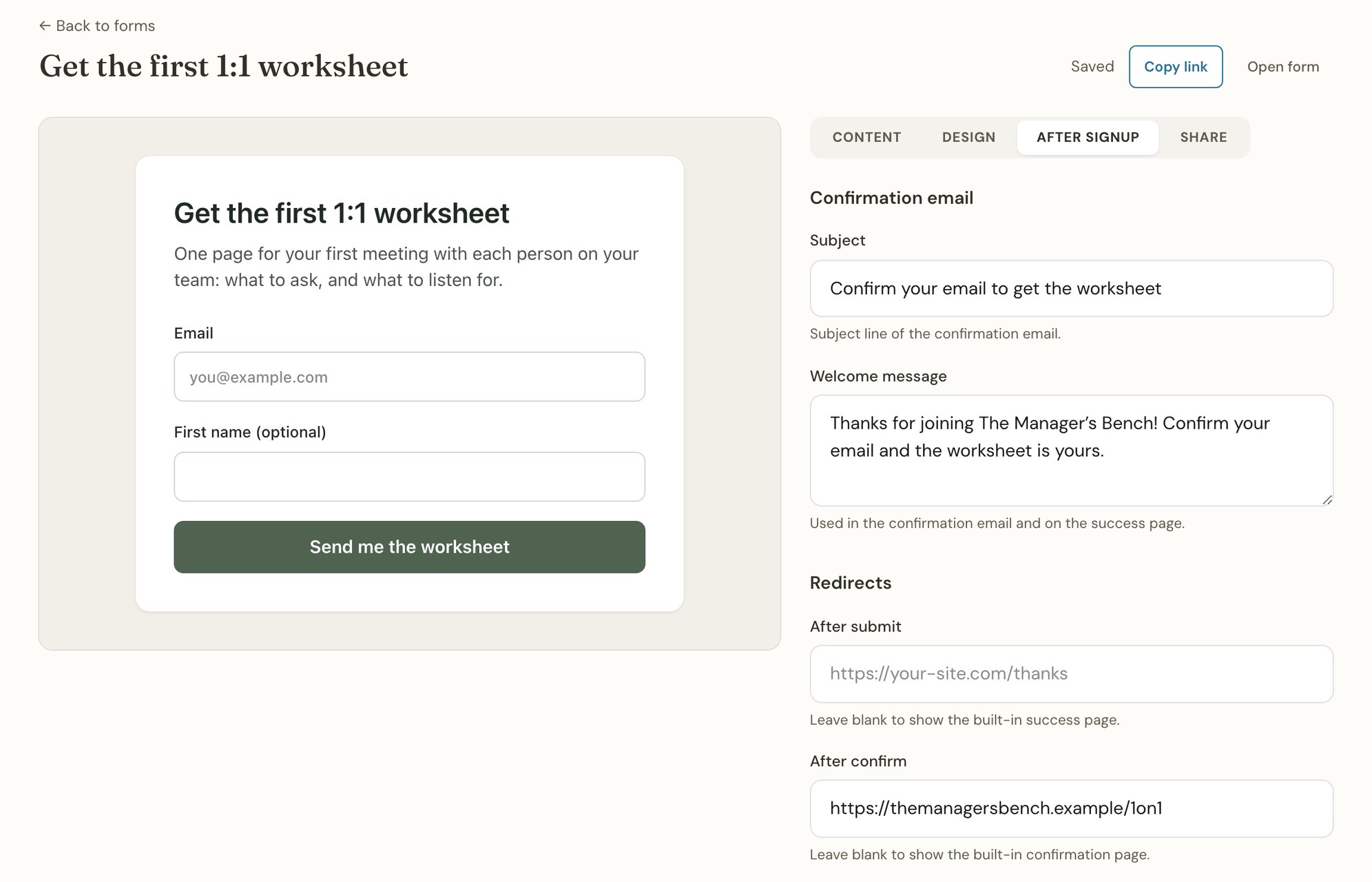Switch to the DESIGN tab
Viewport: 1372px width, 882px height.
[x=968, y=137]
